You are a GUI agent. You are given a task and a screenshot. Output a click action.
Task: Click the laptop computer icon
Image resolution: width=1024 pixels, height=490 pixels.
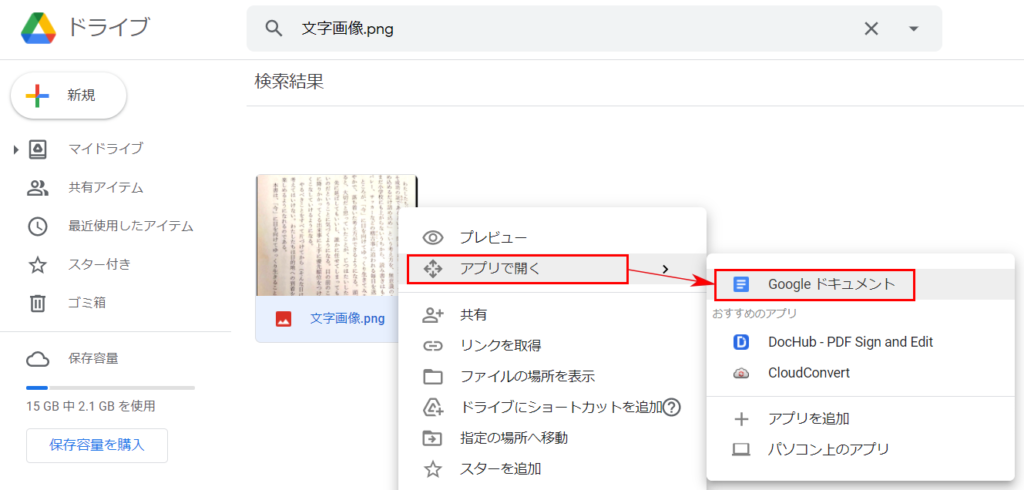pos(741,449)
